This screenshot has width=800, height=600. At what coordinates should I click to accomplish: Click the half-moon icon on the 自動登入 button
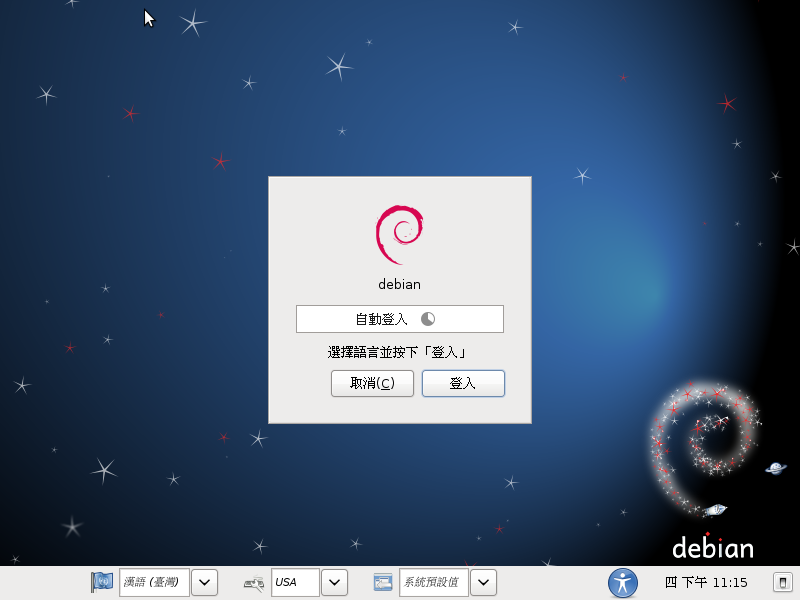pos(427,318)
